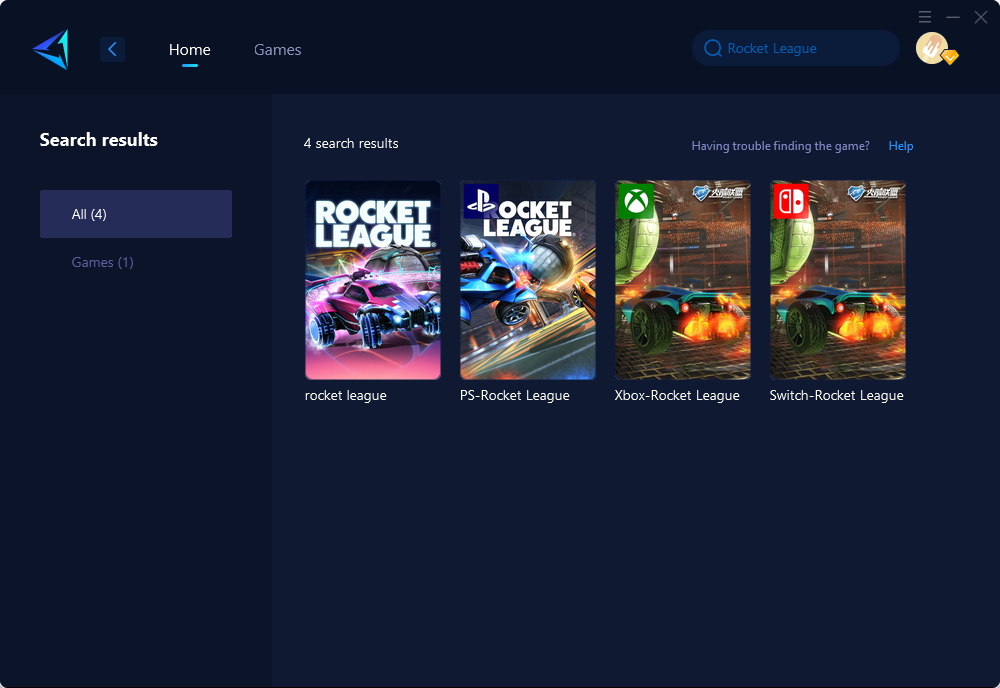Open the Help link
Screen dimensions: 1000x688
pyautogui.click(x=901, y=146)
